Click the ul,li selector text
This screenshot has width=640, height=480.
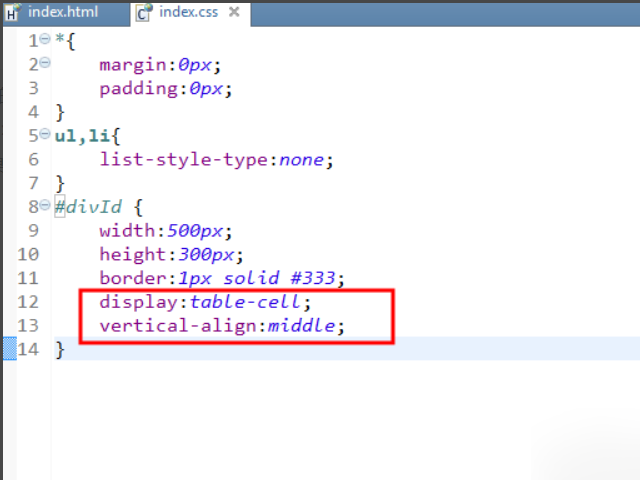tap(82, 136)
